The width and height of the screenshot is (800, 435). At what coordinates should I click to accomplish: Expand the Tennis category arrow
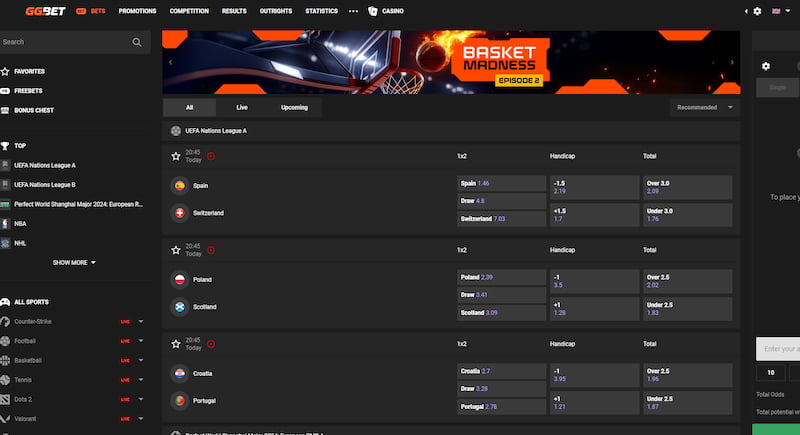tap(141, 380)
